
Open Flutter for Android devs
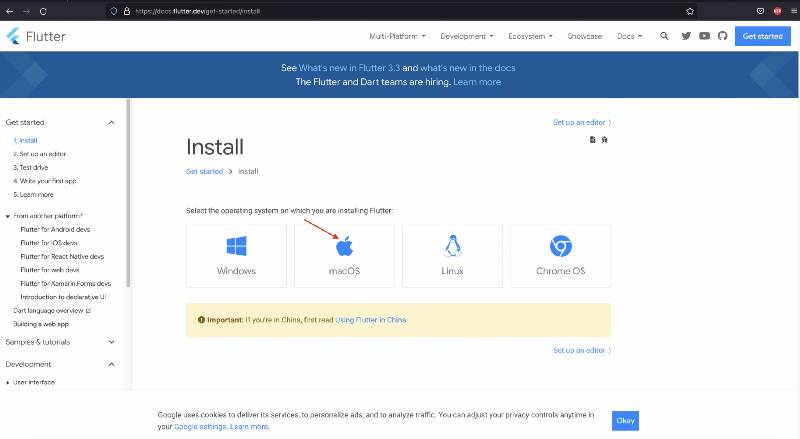click(55, 230)
